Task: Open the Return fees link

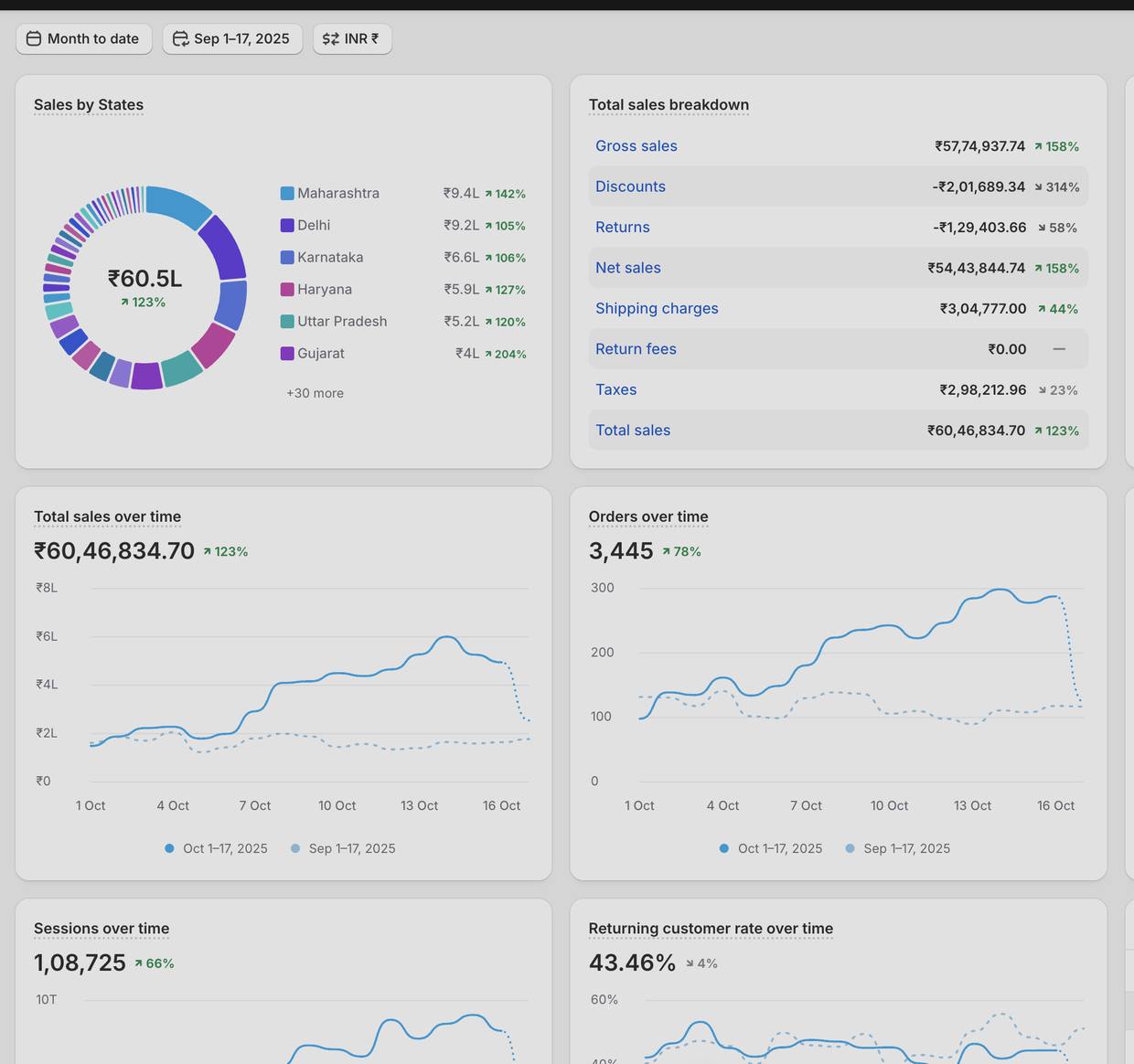Action: point(636,349)
